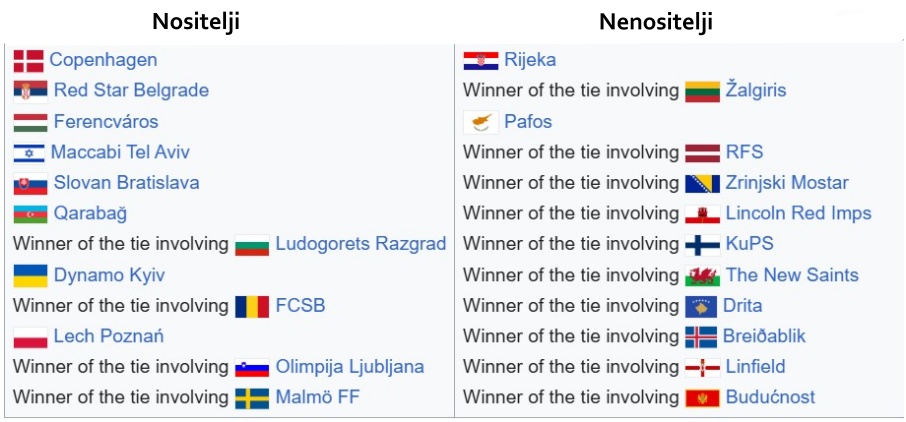Image resolution: width=906 pixels, height=422 pixels.
Task: Open the Ferencváros team link
Action: click(106, 121)
